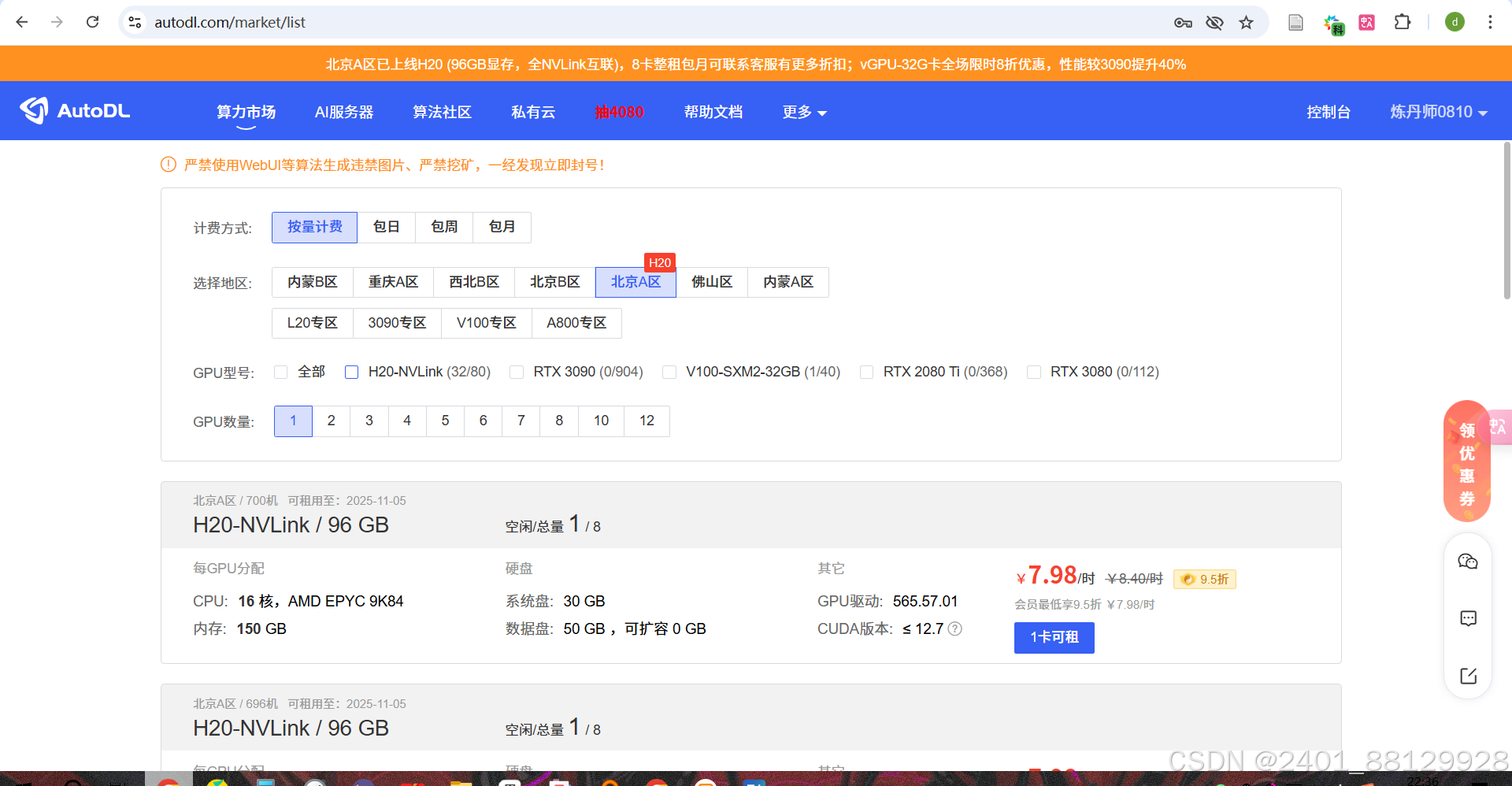
Task: Select 包月 billing mode
Action: pos(502,227)
